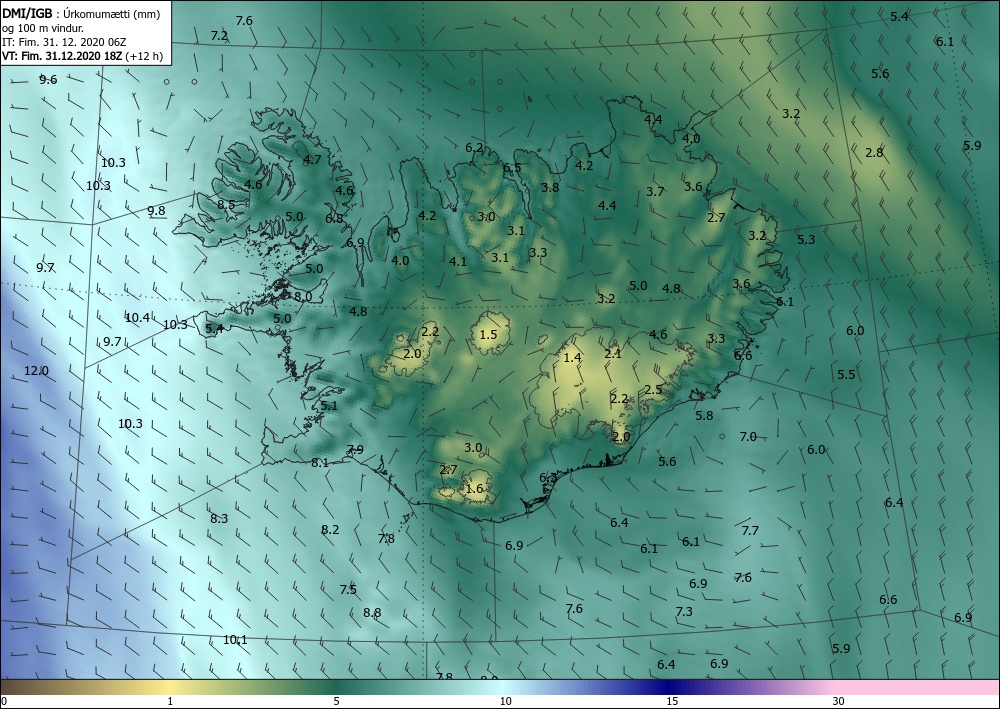The height and width of the screenshot is (709, 1000).
Task: Click the colour scale label '10'
Action: pos(505,701)
